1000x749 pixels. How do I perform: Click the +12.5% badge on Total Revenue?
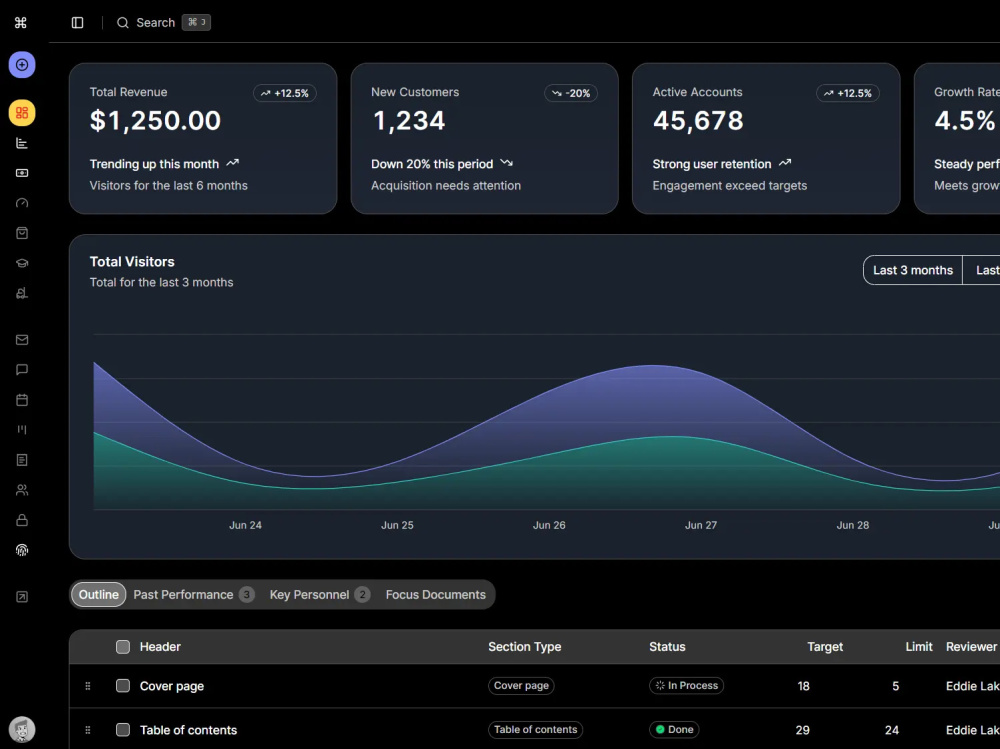tap(285, 93)
